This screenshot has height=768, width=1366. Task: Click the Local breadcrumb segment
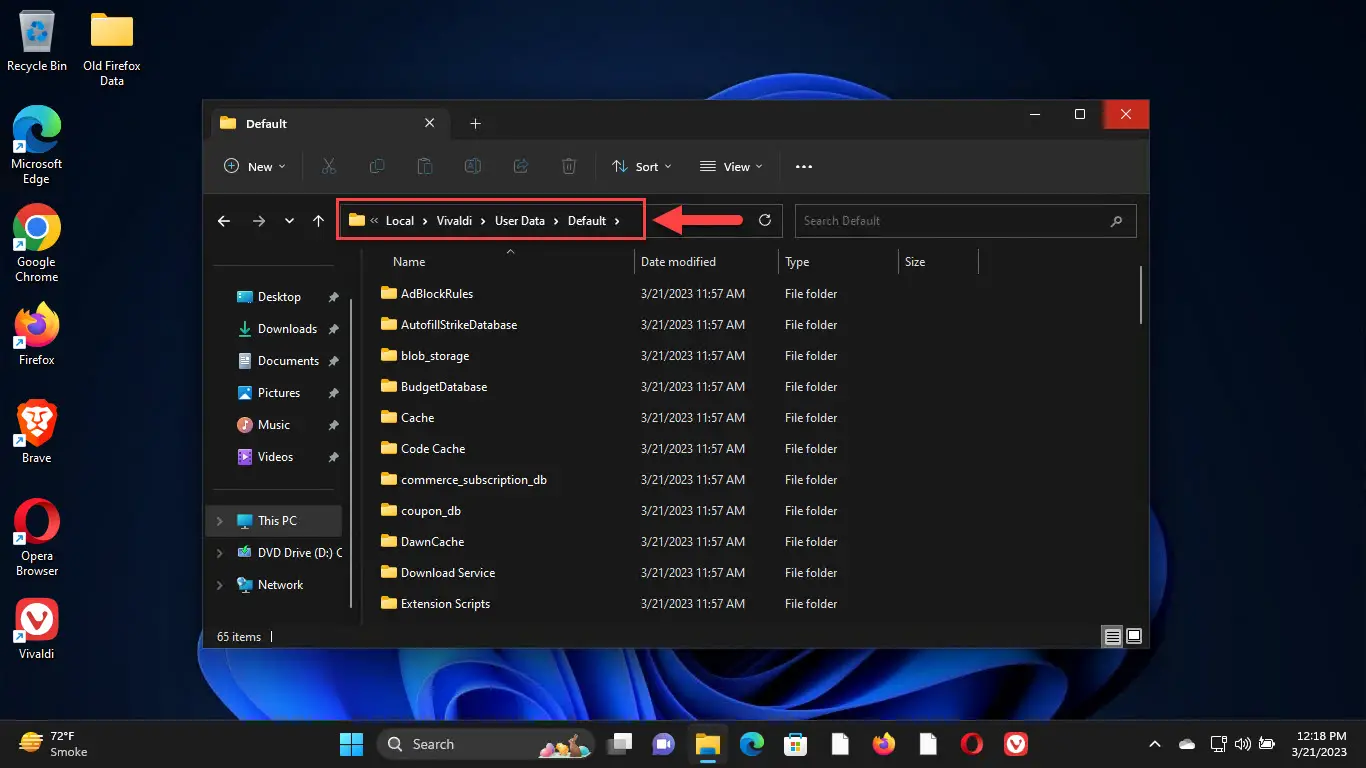coord(400,221)
